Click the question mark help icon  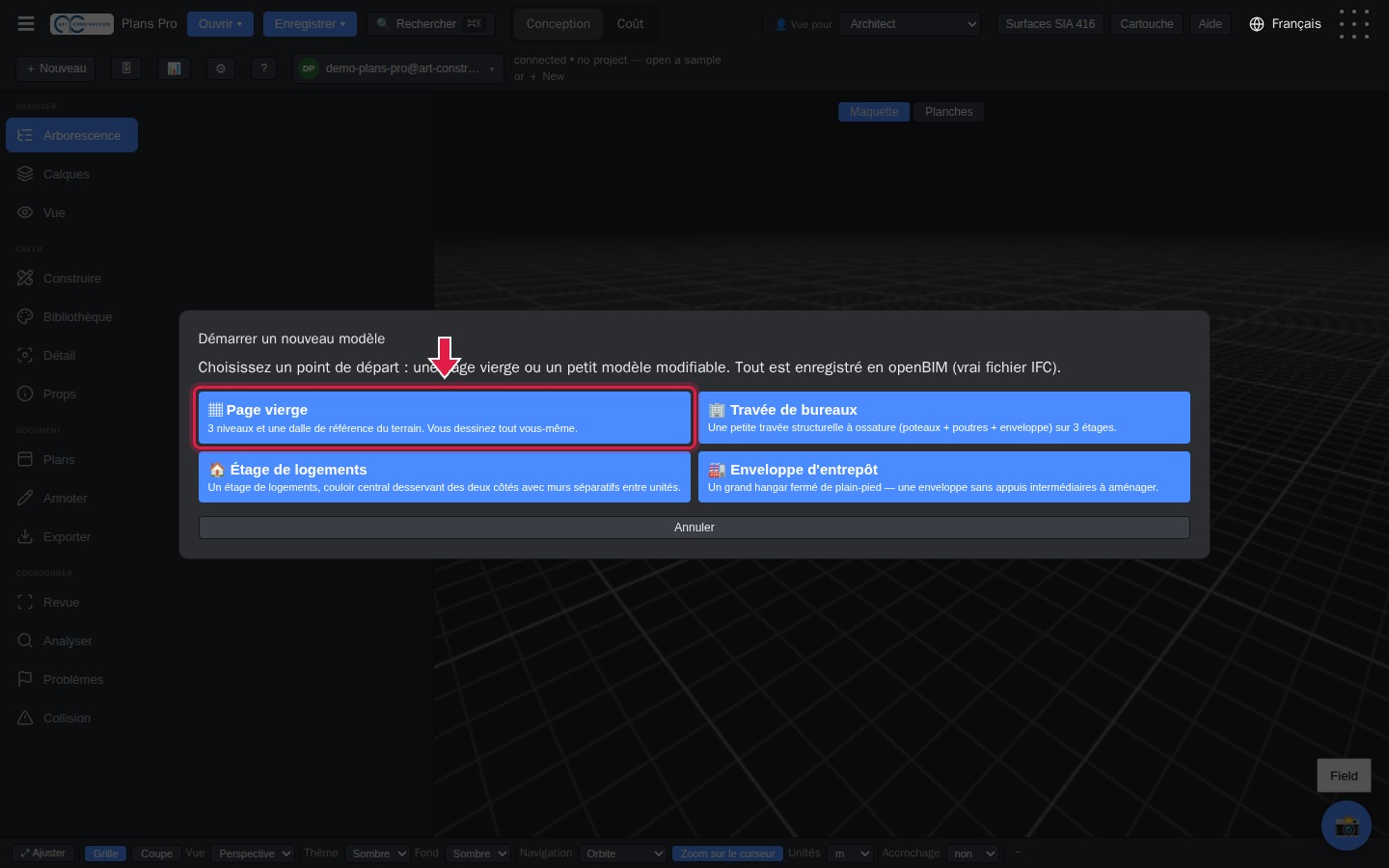pyautogui.click(x=264, y=68)
